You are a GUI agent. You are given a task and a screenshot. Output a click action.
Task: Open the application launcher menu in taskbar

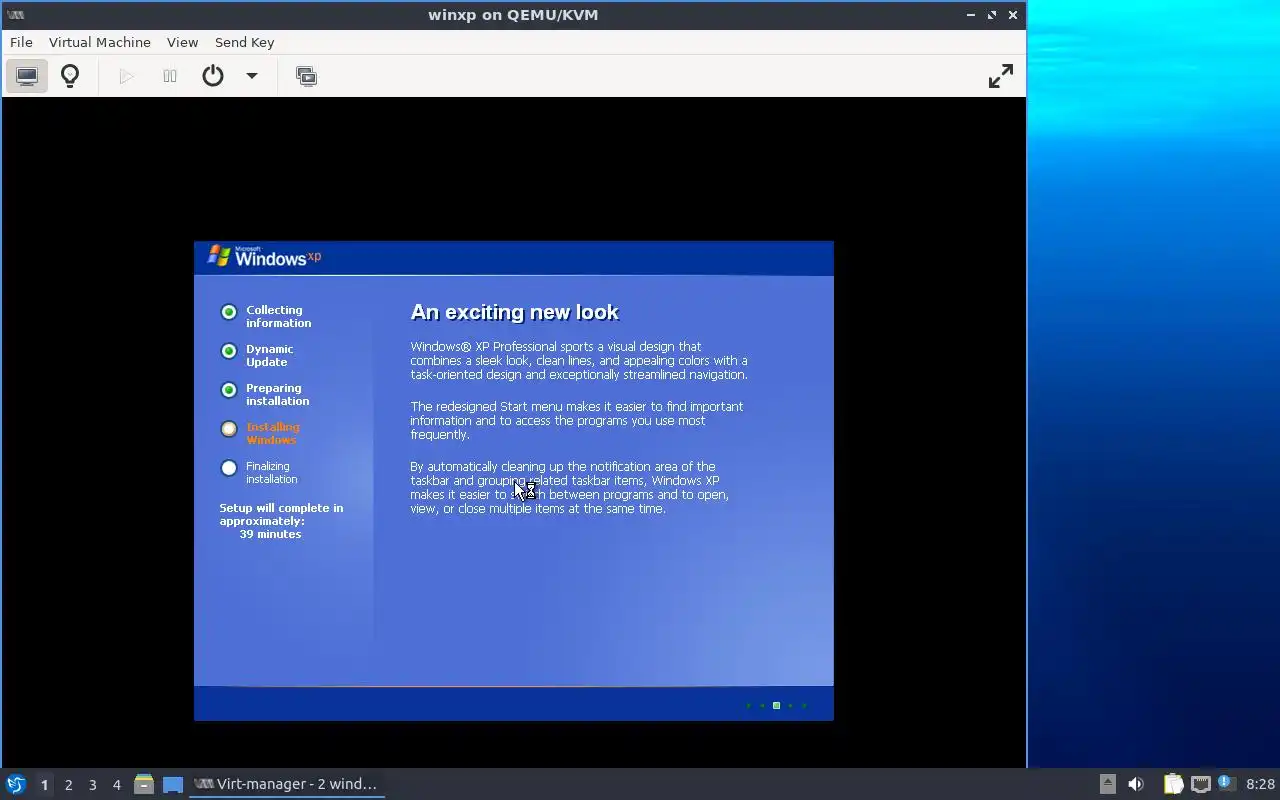pyautogui.click(x=16, y=784)
